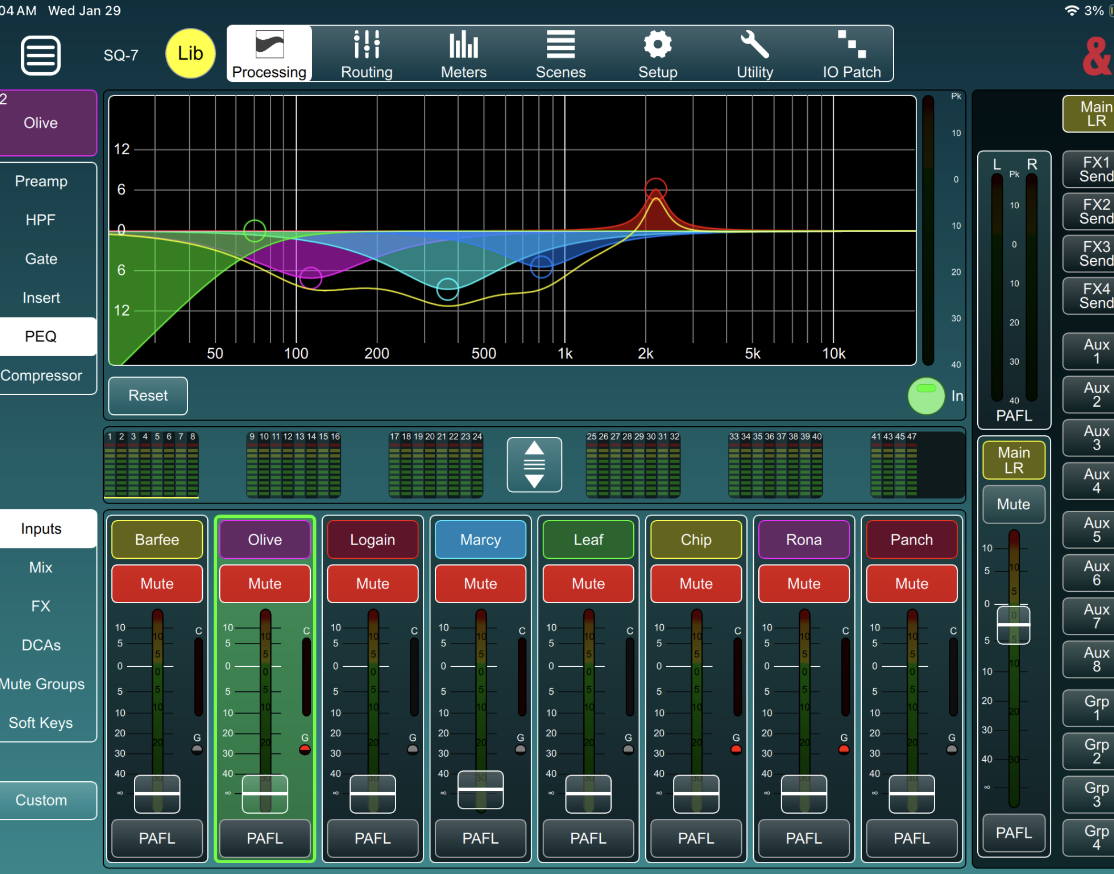Select the PEQ section

(41, 337)
